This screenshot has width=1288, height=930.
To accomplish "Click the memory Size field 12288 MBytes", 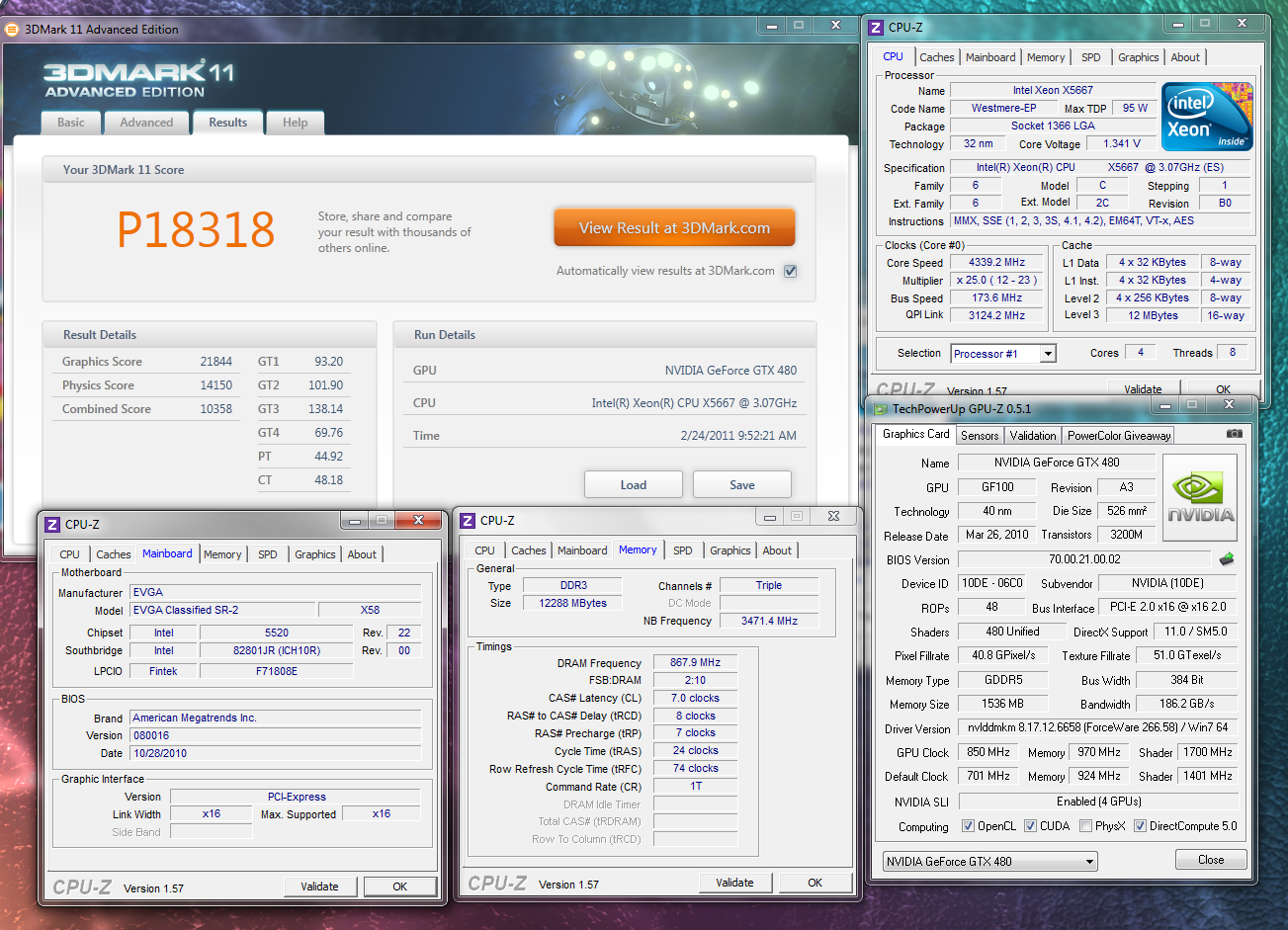I will click(x=574, y=604).
